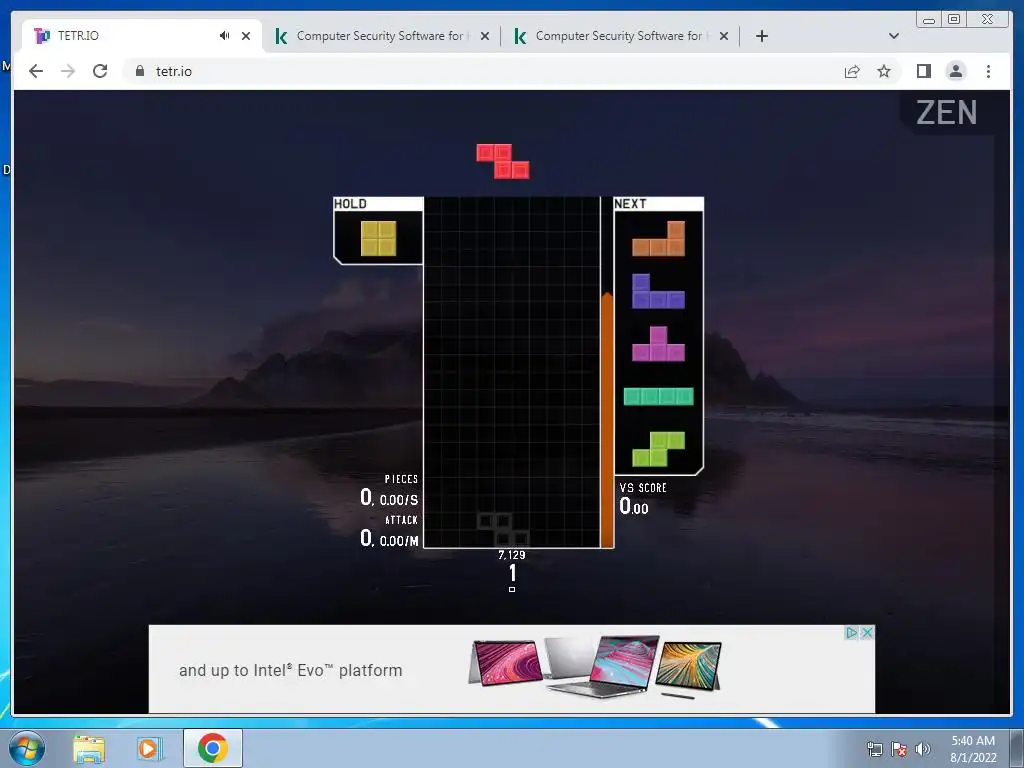Viewport: 1024px width, 768px height.
Task: Switch to first Computer Security Software tab
Action: 379,36
